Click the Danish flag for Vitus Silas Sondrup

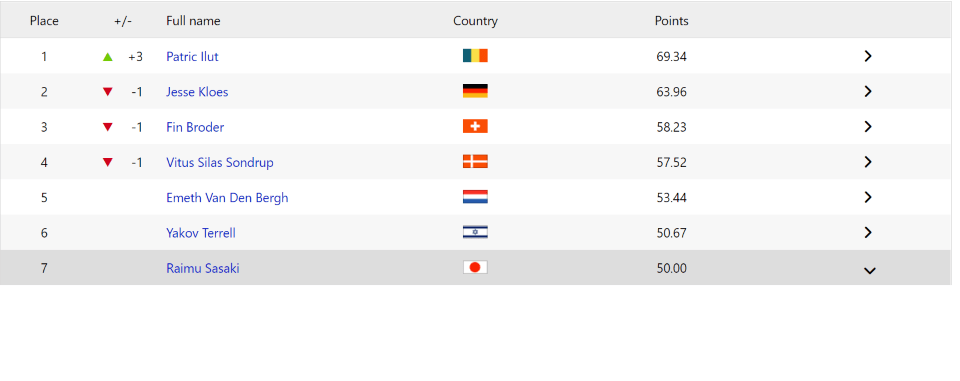pyautogui.click(x=475, y=162)
